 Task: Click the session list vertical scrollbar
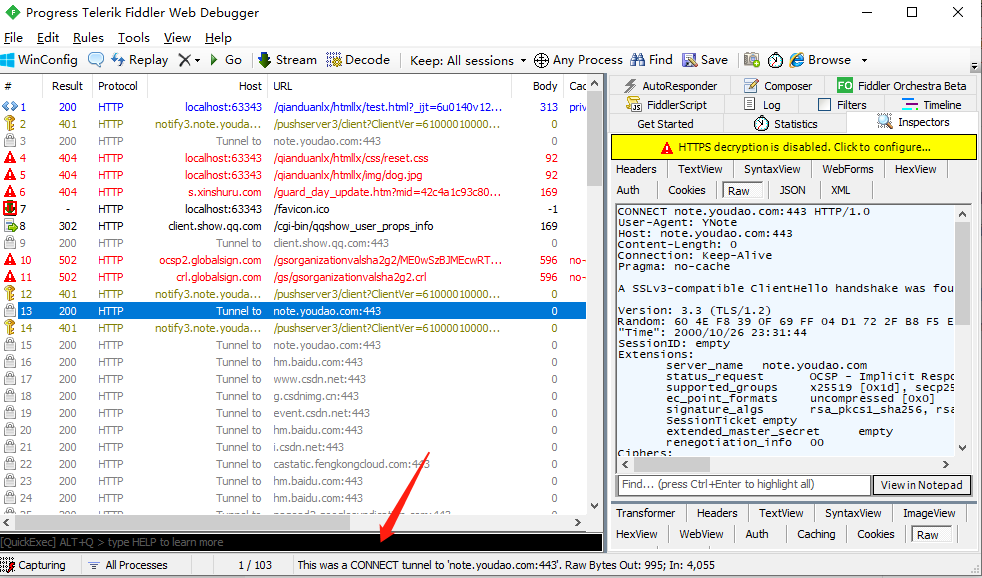[594, 294]
